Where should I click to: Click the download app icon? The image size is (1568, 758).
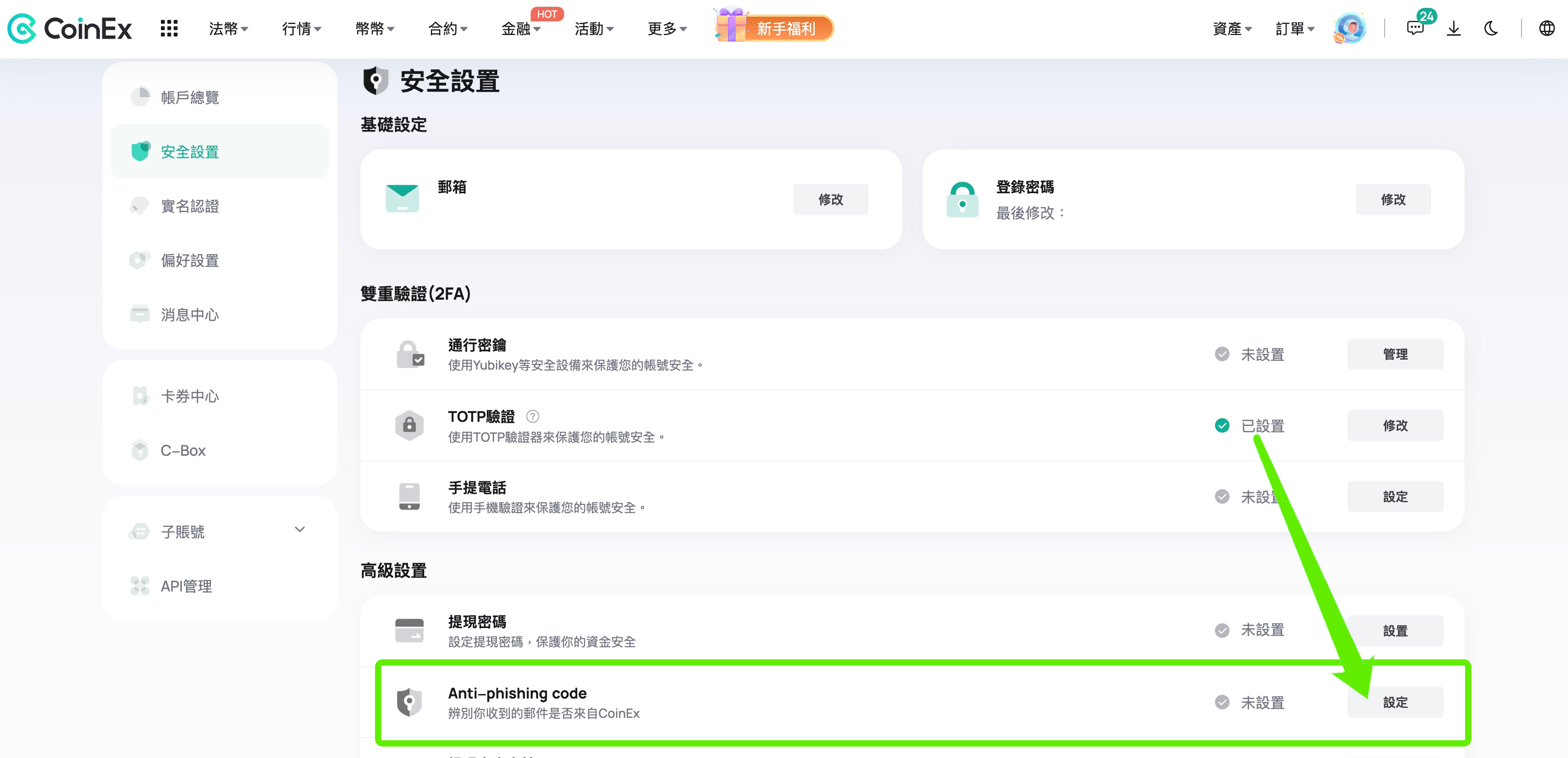[1454, 29]
